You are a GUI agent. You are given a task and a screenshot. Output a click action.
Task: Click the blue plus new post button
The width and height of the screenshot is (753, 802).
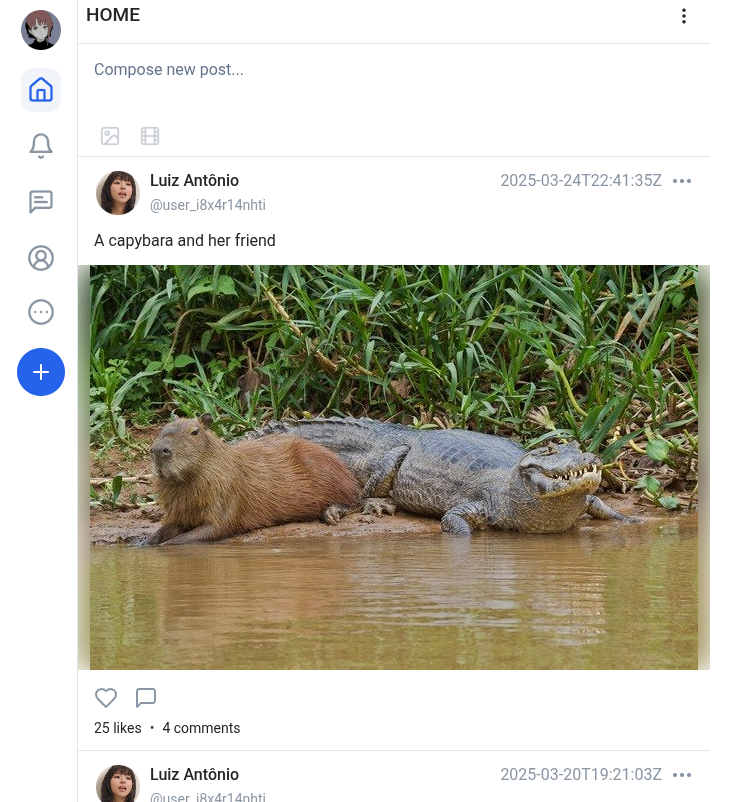(x=41, y=372)
